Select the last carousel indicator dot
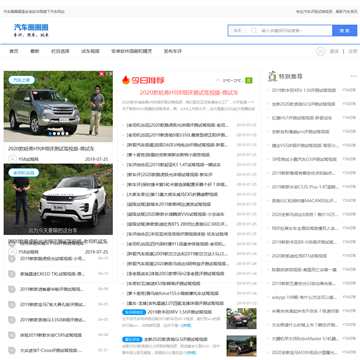Image resolution: width=360 pixels, height=360 pixels. click(x=67, y=134)
